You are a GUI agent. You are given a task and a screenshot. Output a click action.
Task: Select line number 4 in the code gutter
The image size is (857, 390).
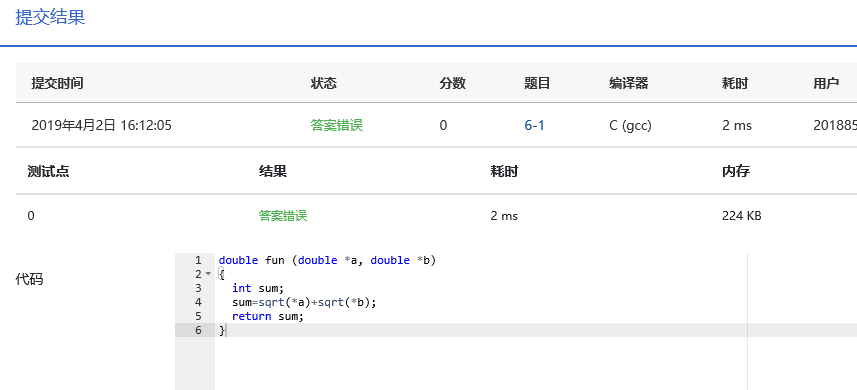(198, 302)
